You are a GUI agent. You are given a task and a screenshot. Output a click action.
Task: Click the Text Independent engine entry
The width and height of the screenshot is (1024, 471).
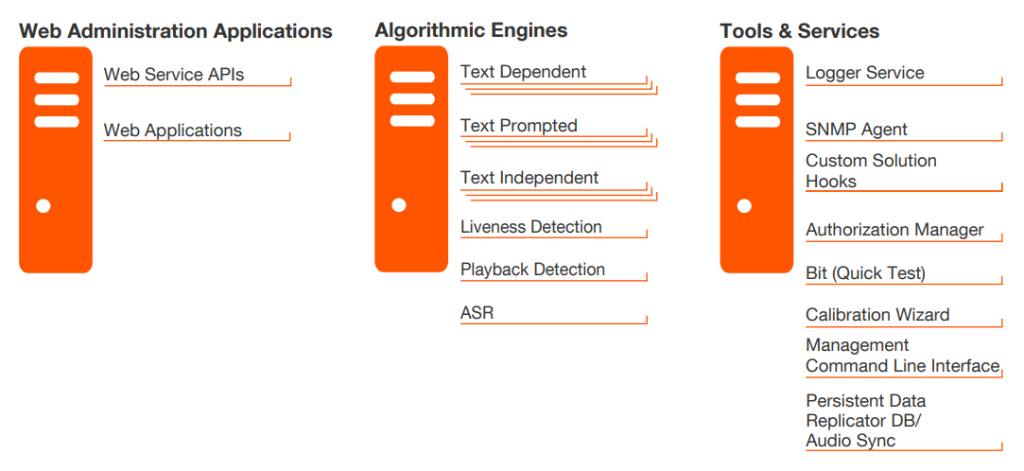point(529,178)
